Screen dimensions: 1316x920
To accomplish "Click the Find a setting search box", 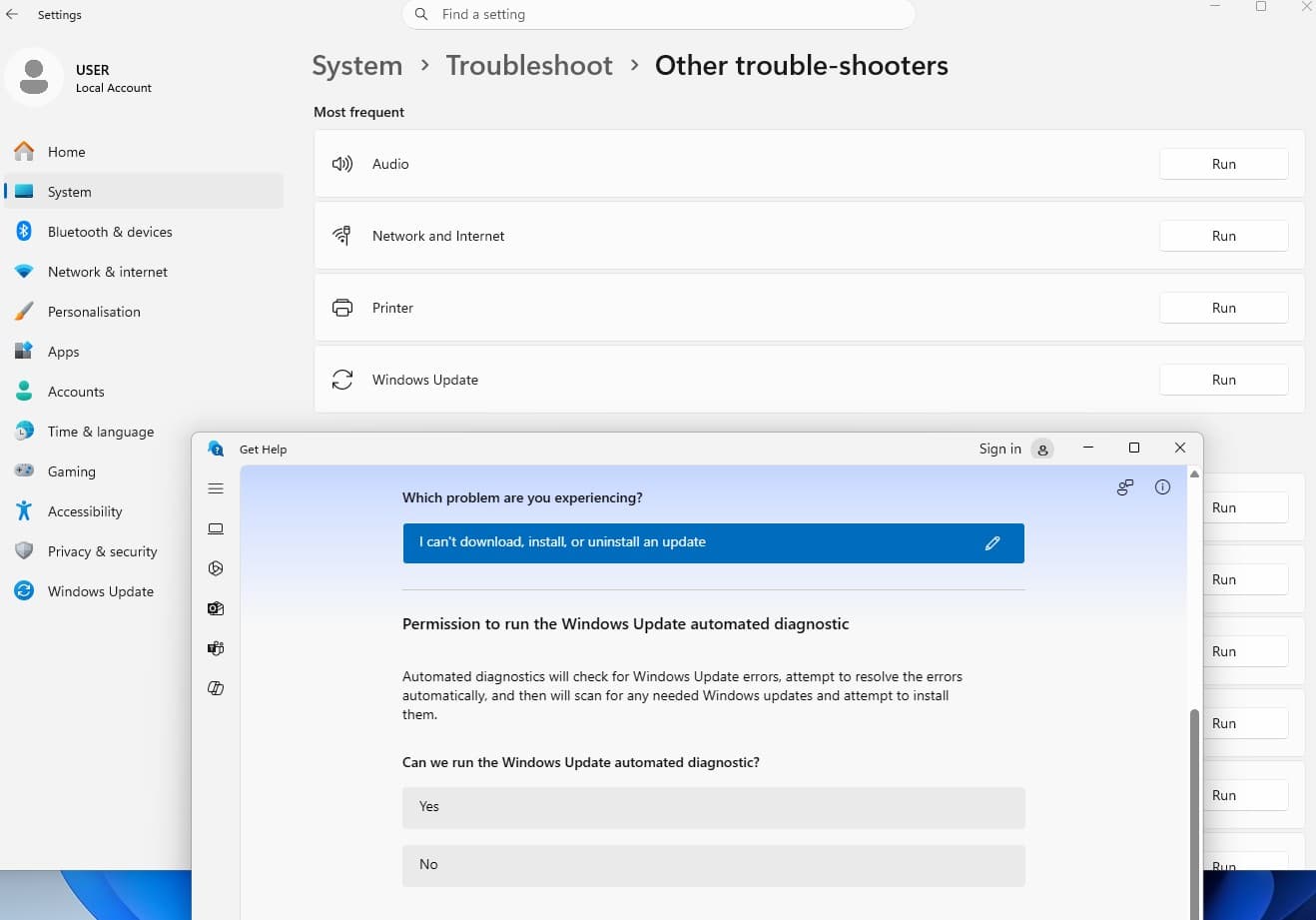I will [x=659, y=14].
